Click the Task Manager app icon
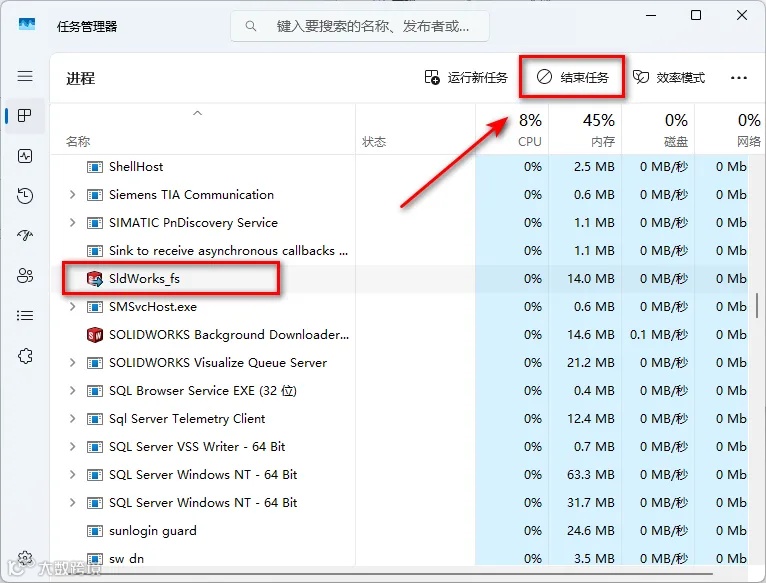 [x=27, y=24]
